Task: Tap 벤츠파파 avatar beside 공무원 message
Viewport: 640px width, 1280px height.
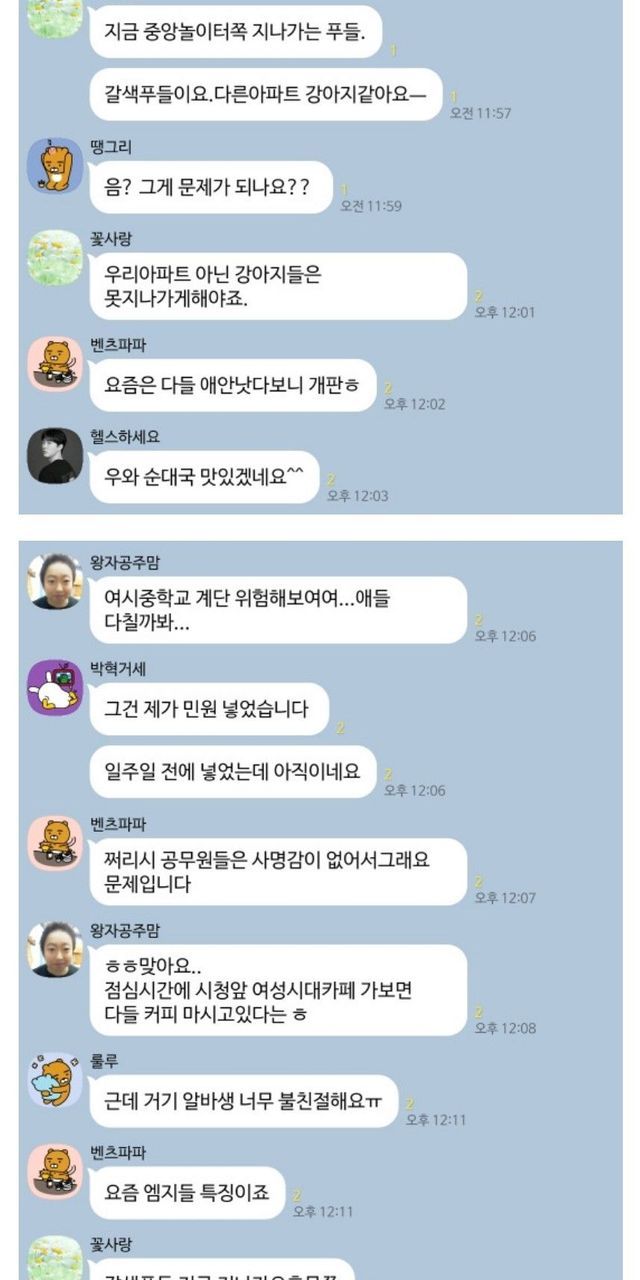Action: 54,843
